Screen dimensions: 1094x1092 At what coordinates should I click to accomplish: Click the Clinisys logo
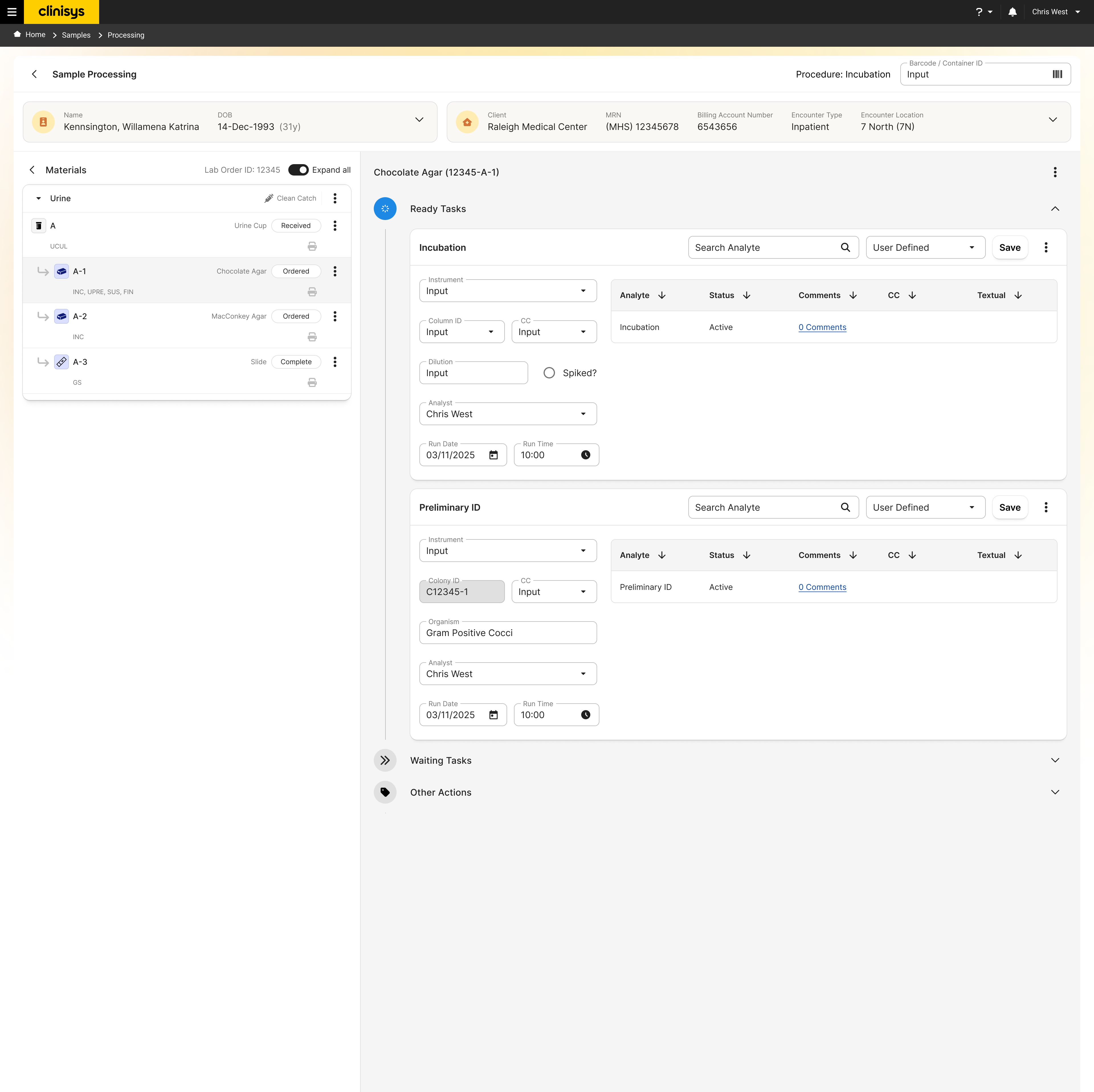(x=61, y=12)
